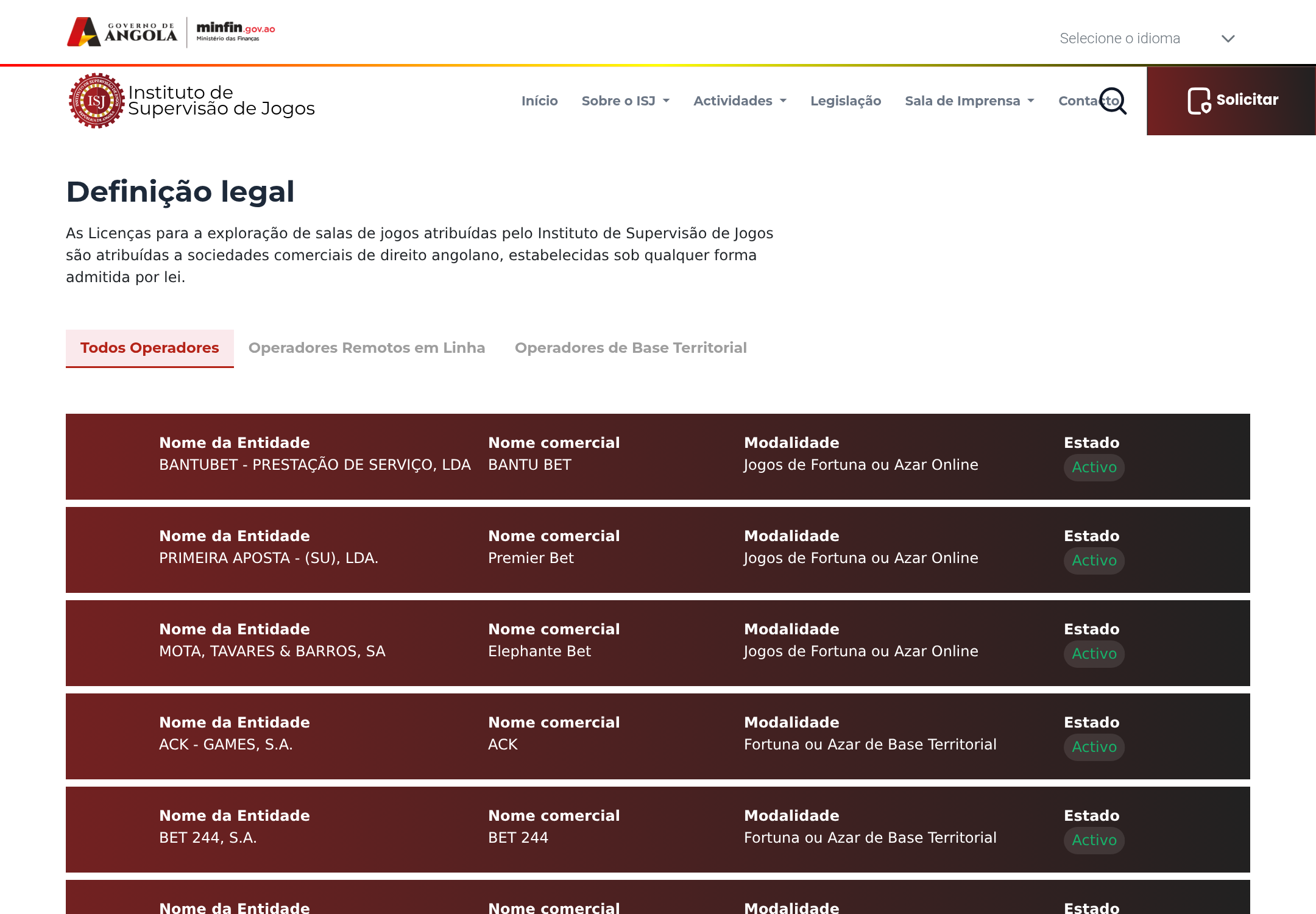This screenshot has height=914, width=1316.
Task: Click the language selector chevron arrow
Action: (1228, 39)
